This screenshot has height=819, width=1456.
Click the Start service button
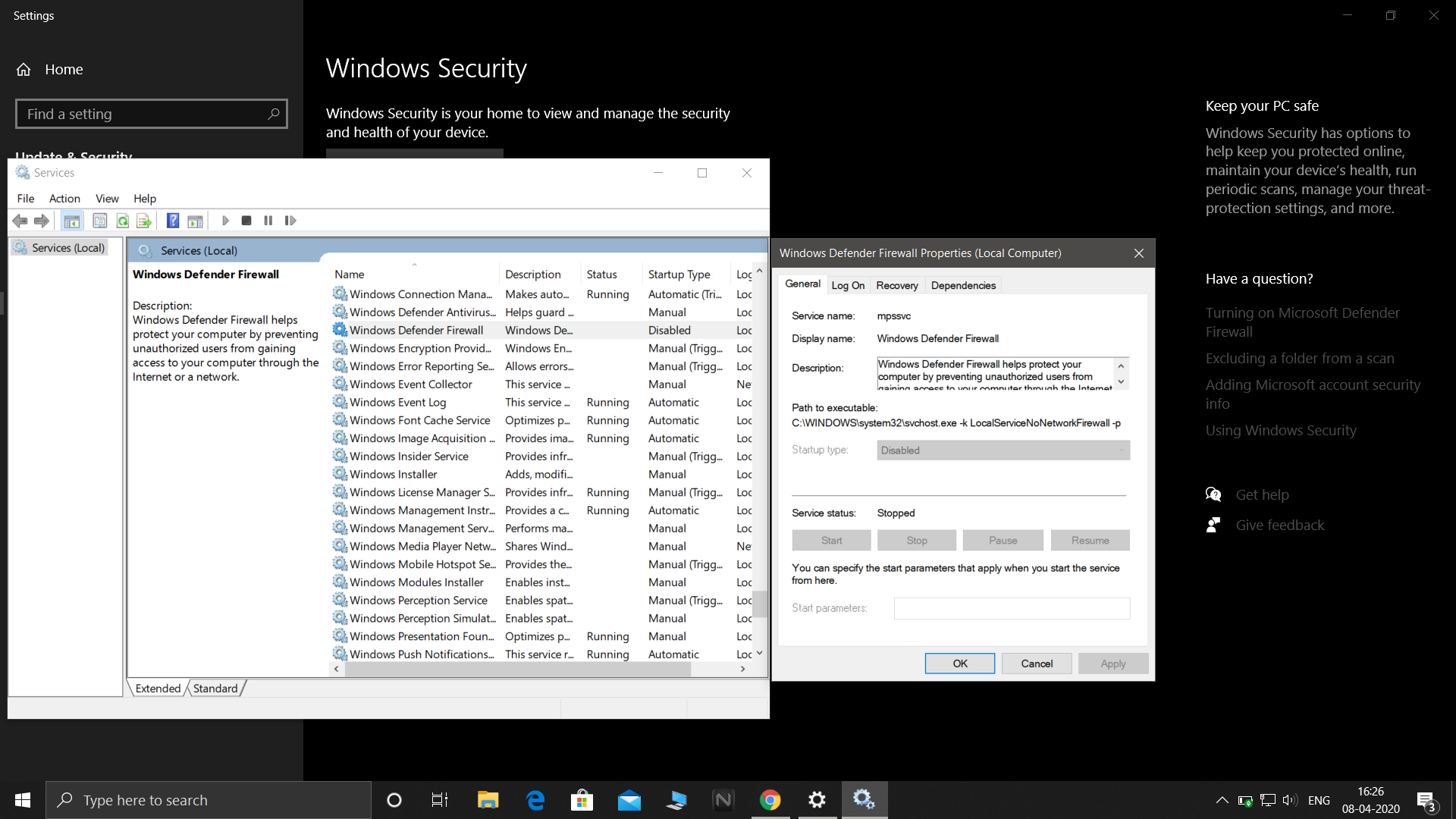coord(831,541)
